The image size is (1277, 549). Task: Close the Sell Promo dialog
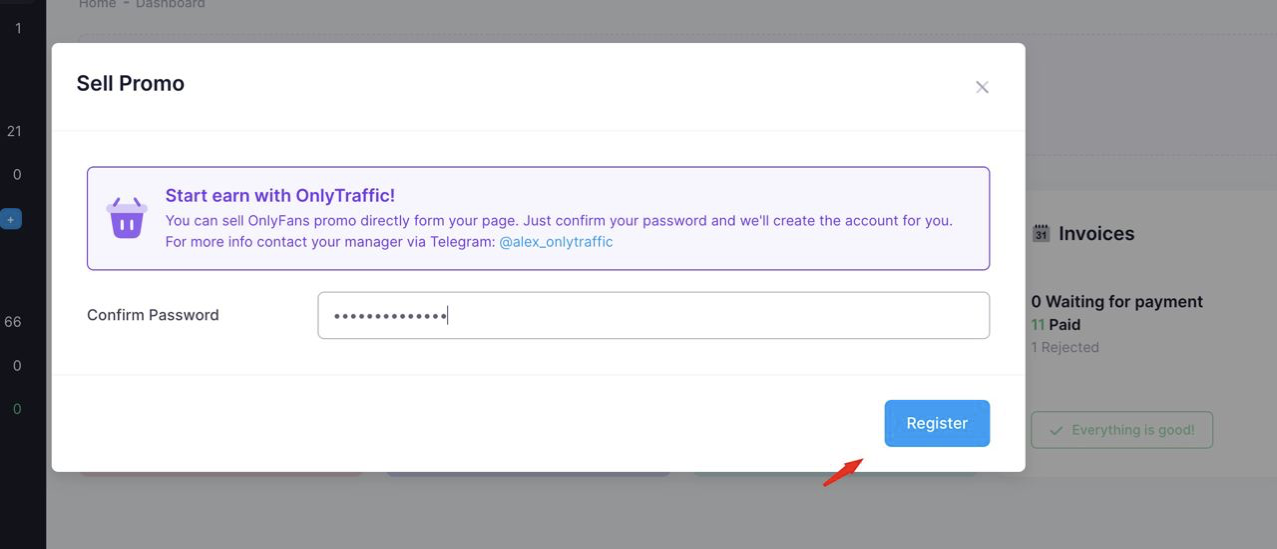981,87
